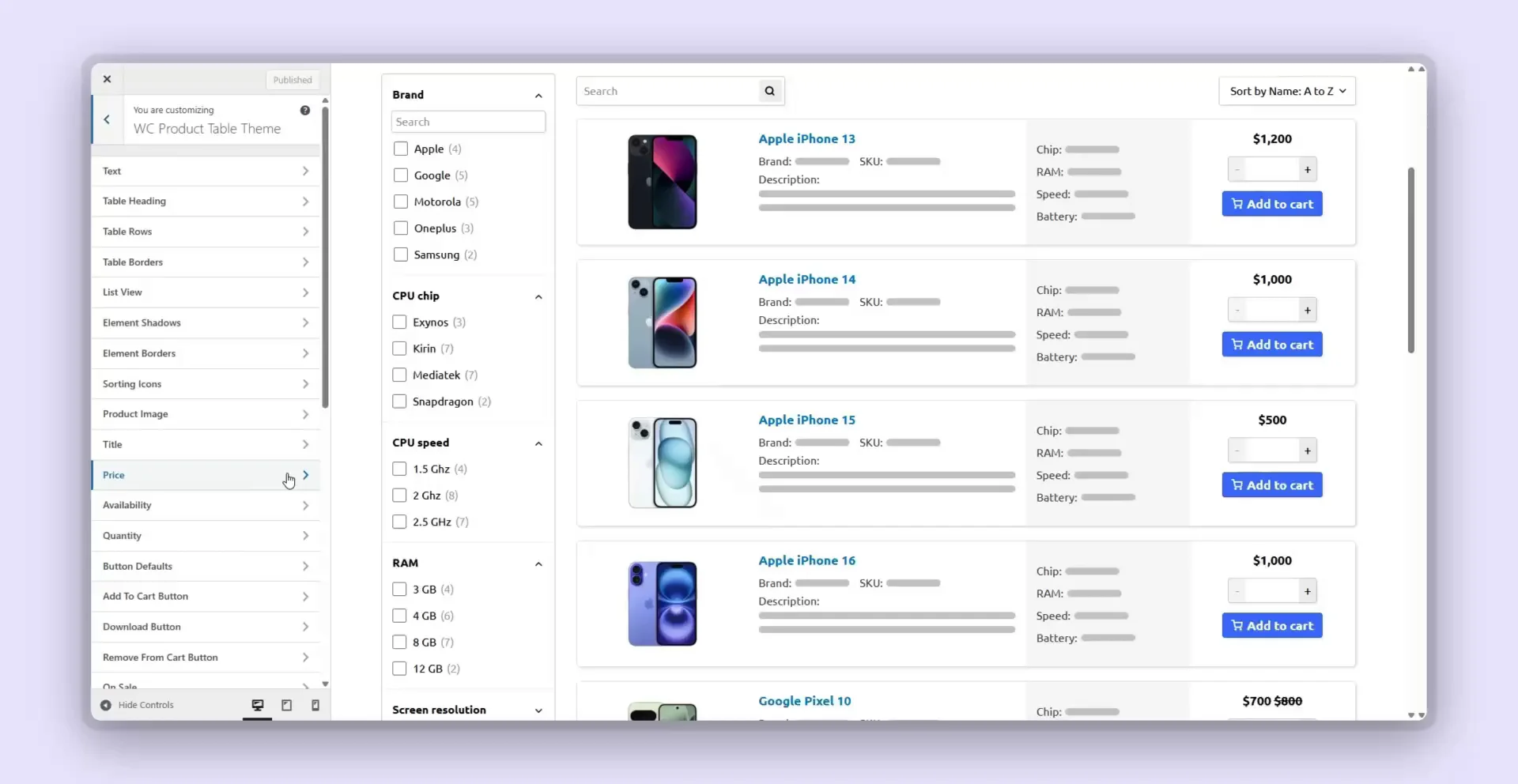Collapse the Brand filter section
This screenshot has width=1518, height=784.
[538, 96]
